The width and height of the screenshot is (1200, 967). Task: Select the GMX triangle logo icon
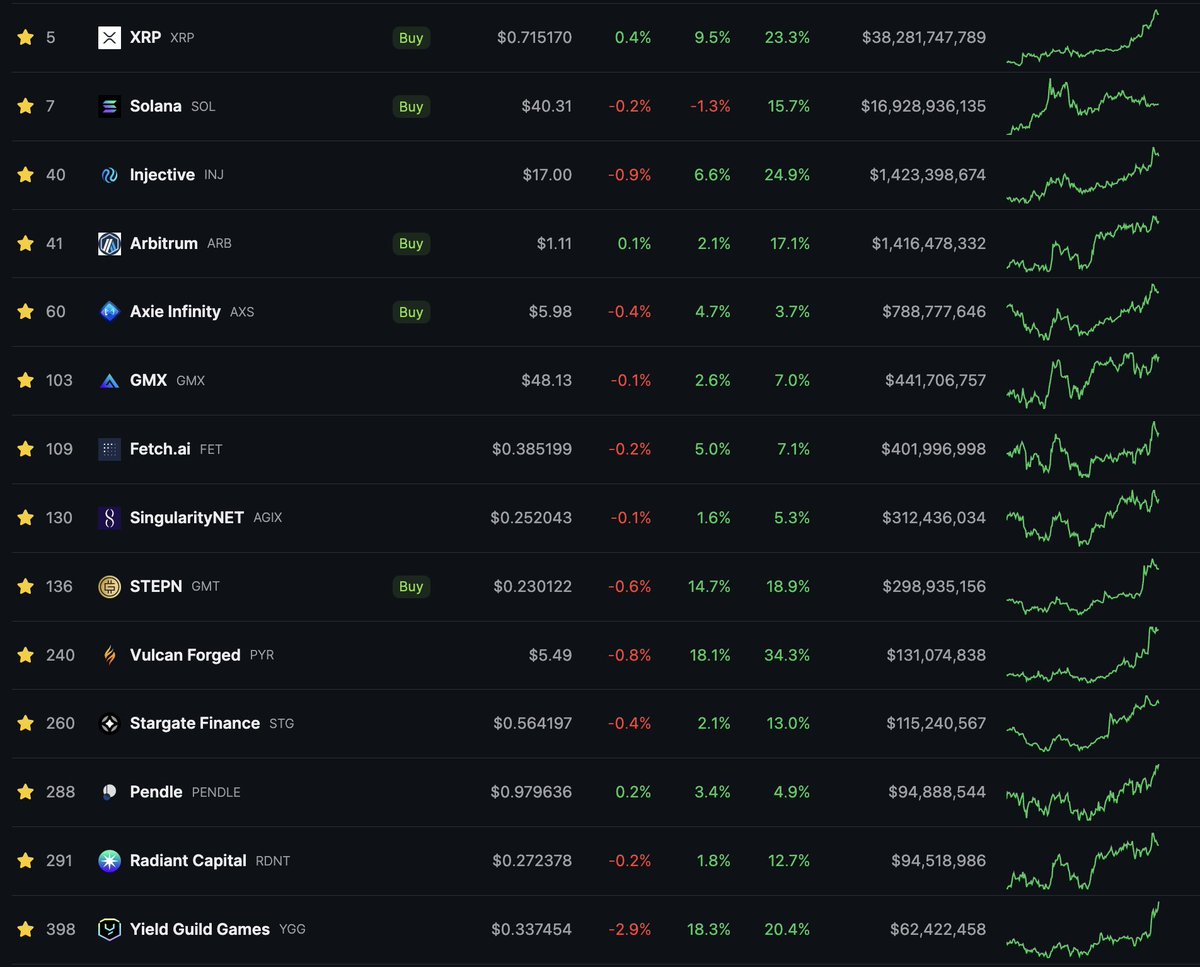[x=110, y=380]
